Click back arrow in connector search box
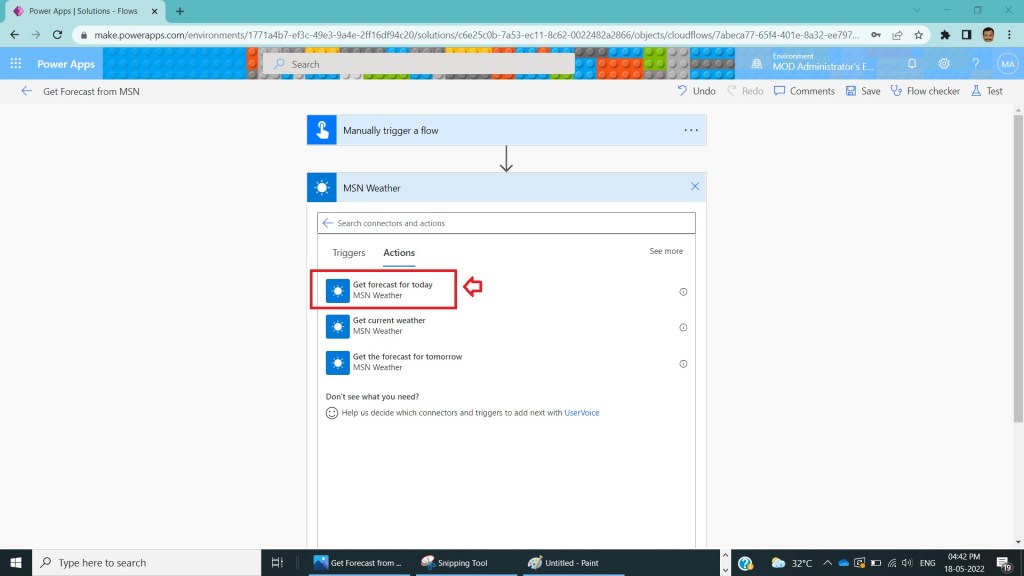This screenshot has height=576, width=1024. (x=327, y=223)
